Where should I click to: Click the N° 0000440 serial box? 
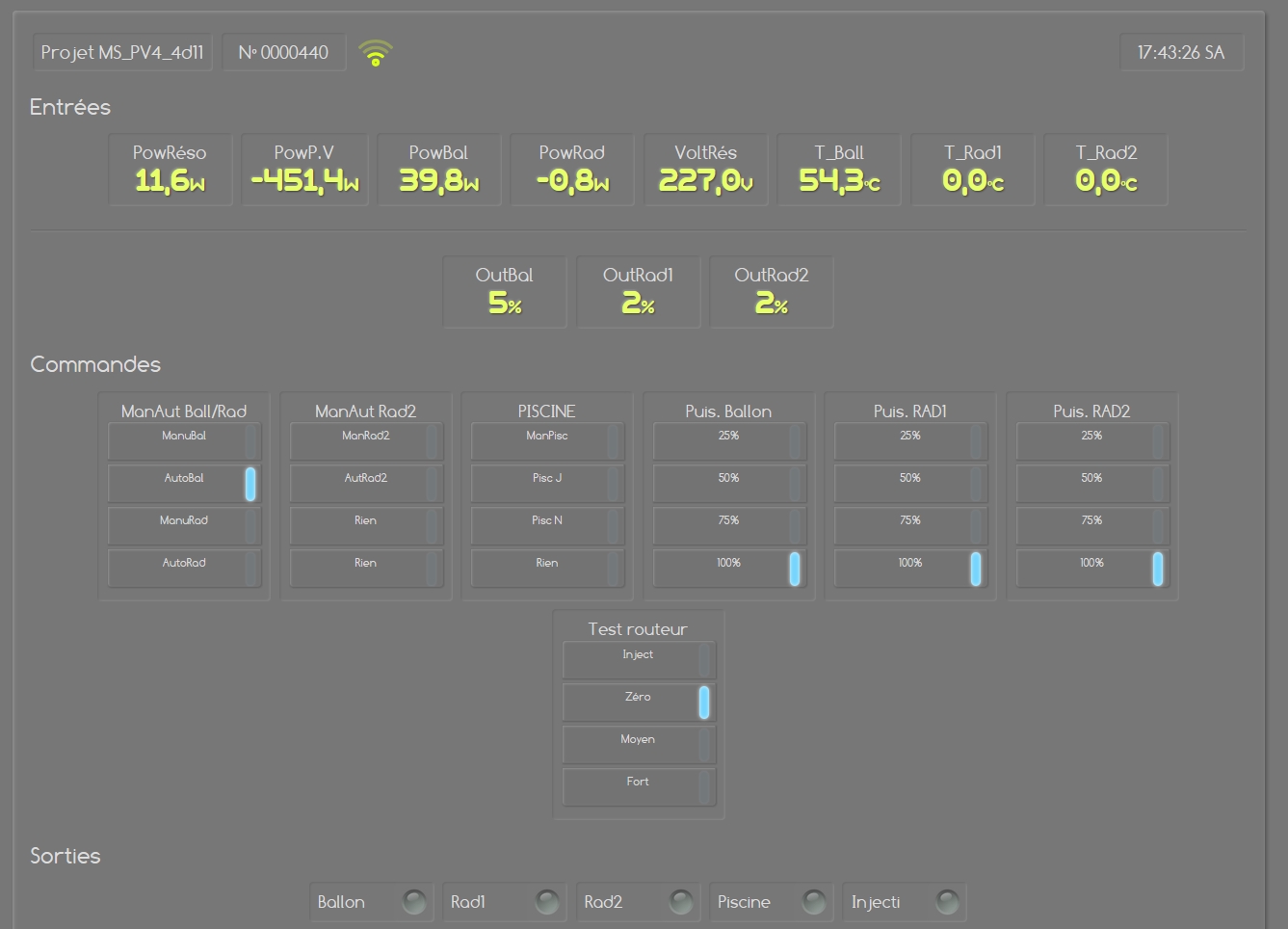283,53
